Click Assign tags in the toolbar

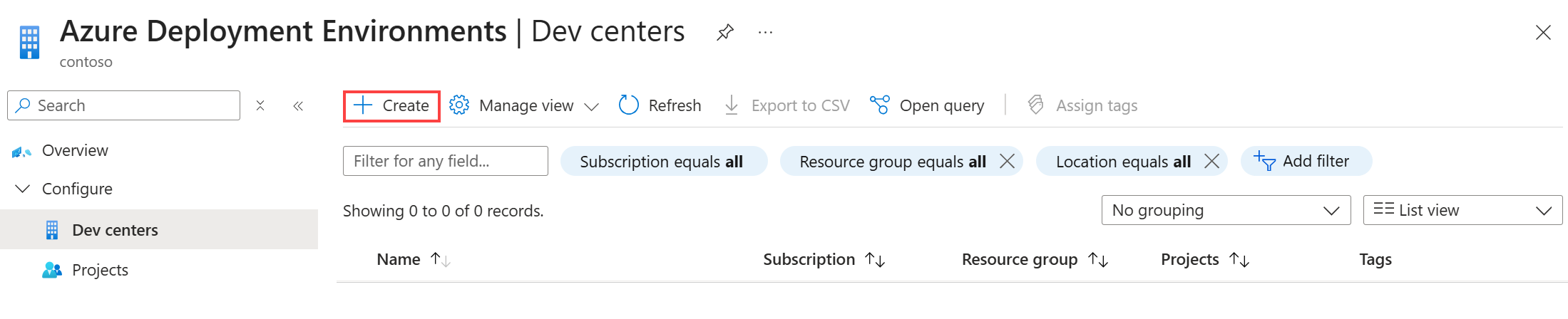pos(1082,106)
